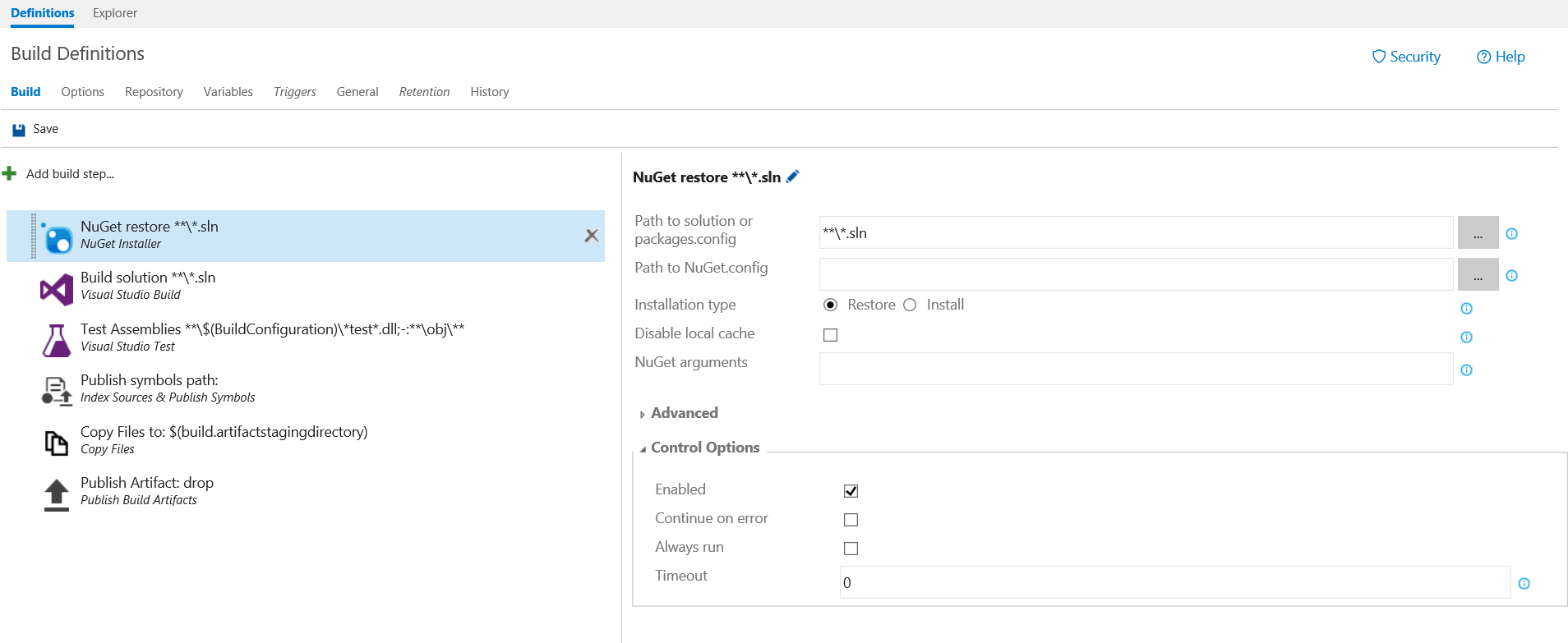Screen dimensions: 1568x643
Task: Open the Build tab
Action: point(25,92)
